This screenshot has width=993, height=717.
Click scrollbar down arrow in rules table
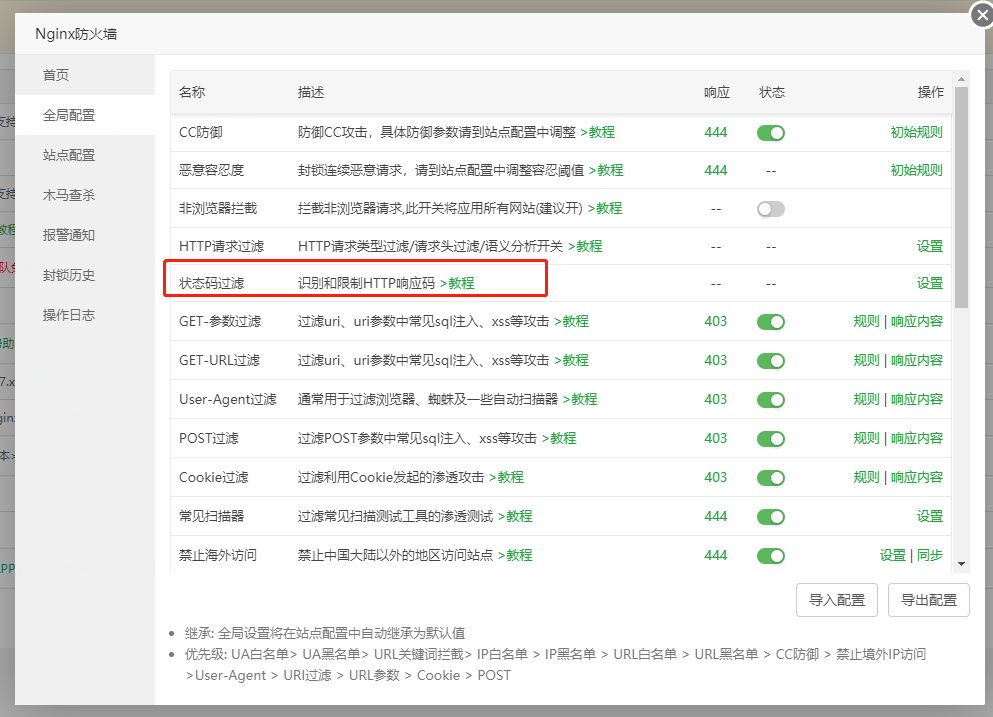[961, 564]
